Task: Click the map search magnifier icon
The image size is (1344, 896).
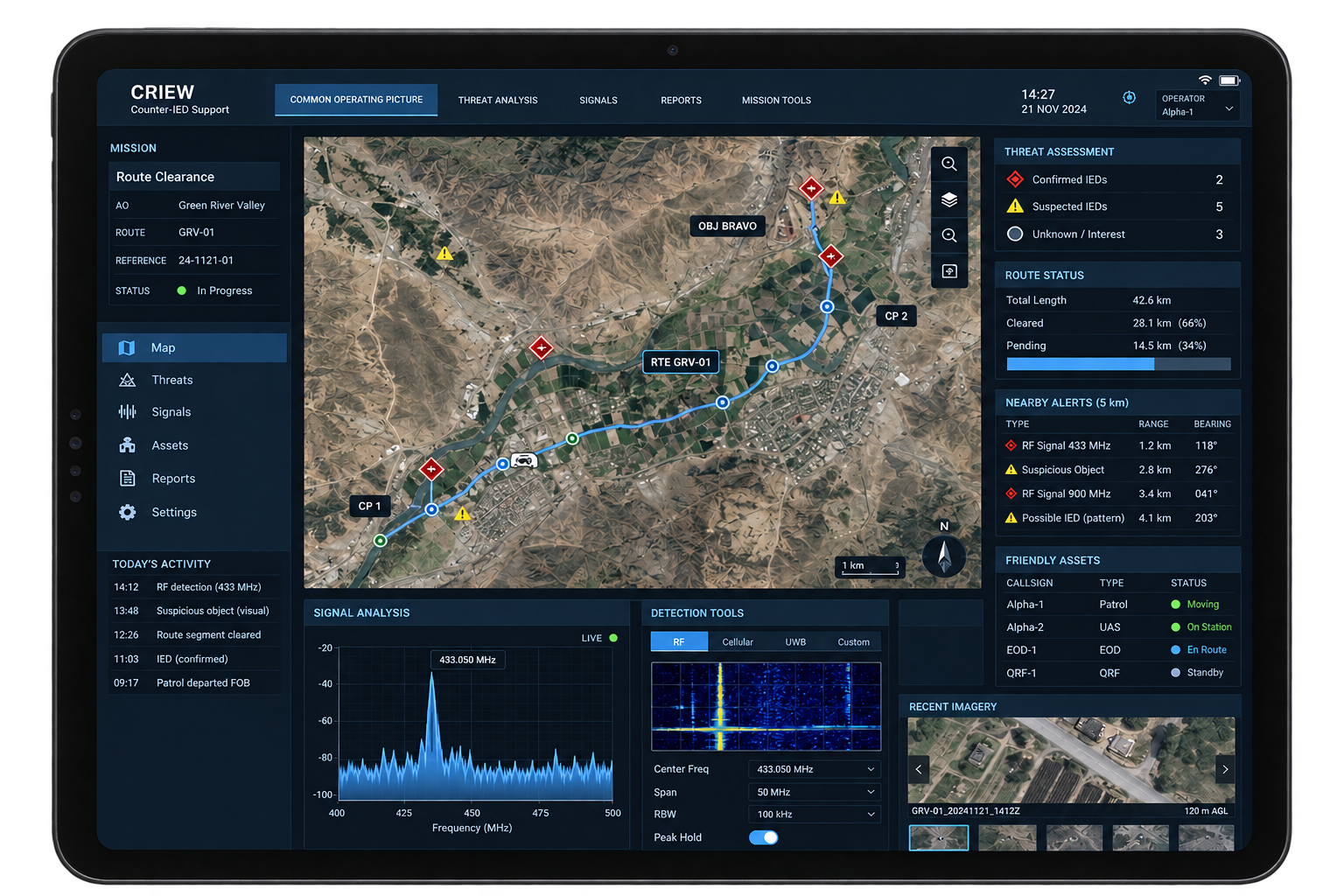Action: (948, 164)
